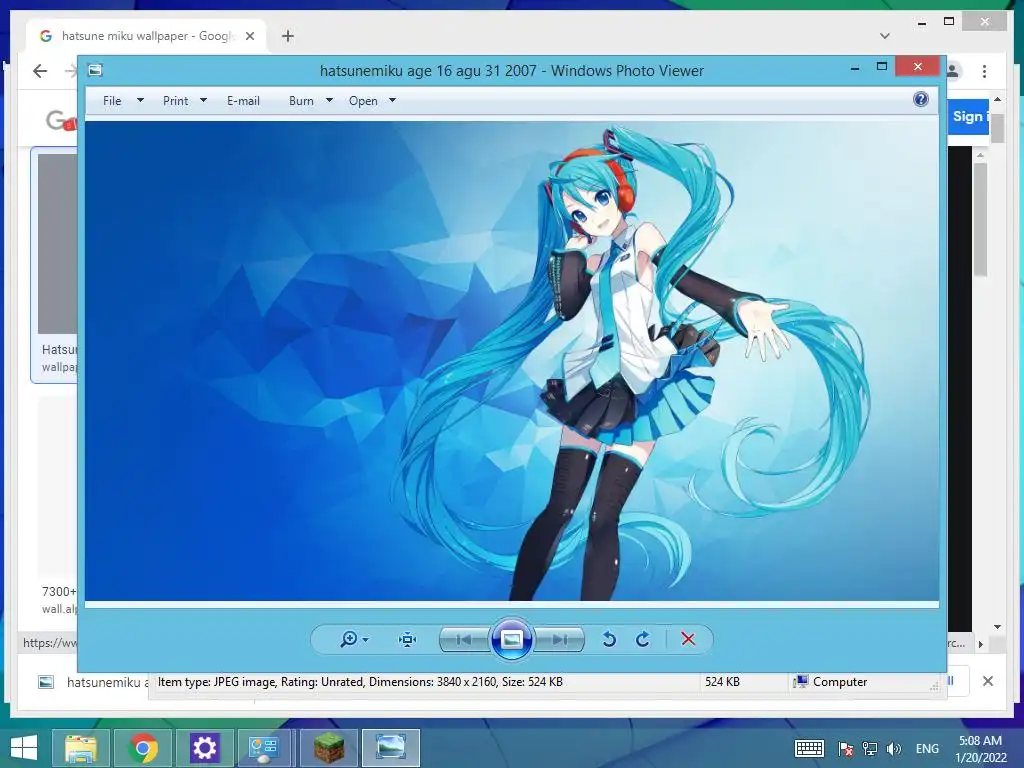Click the 524 KB size status cell
This screenshot has width=1024, height=768.
point(722,682)
